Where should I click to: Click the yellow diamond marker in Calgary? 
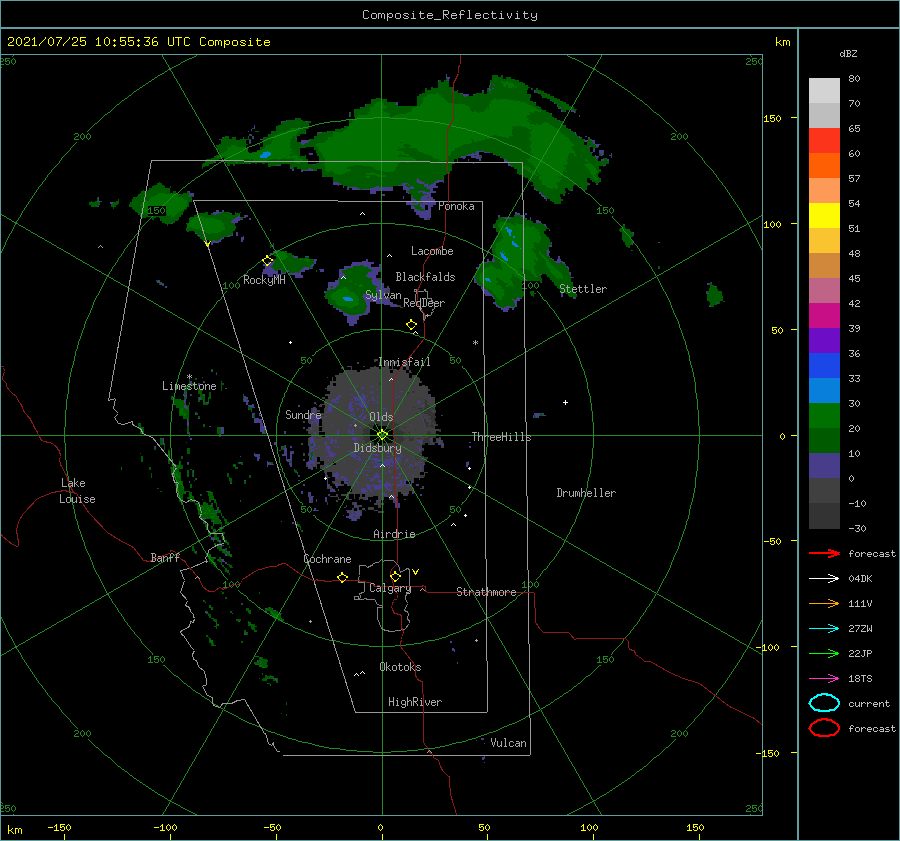tap(395, 576)
